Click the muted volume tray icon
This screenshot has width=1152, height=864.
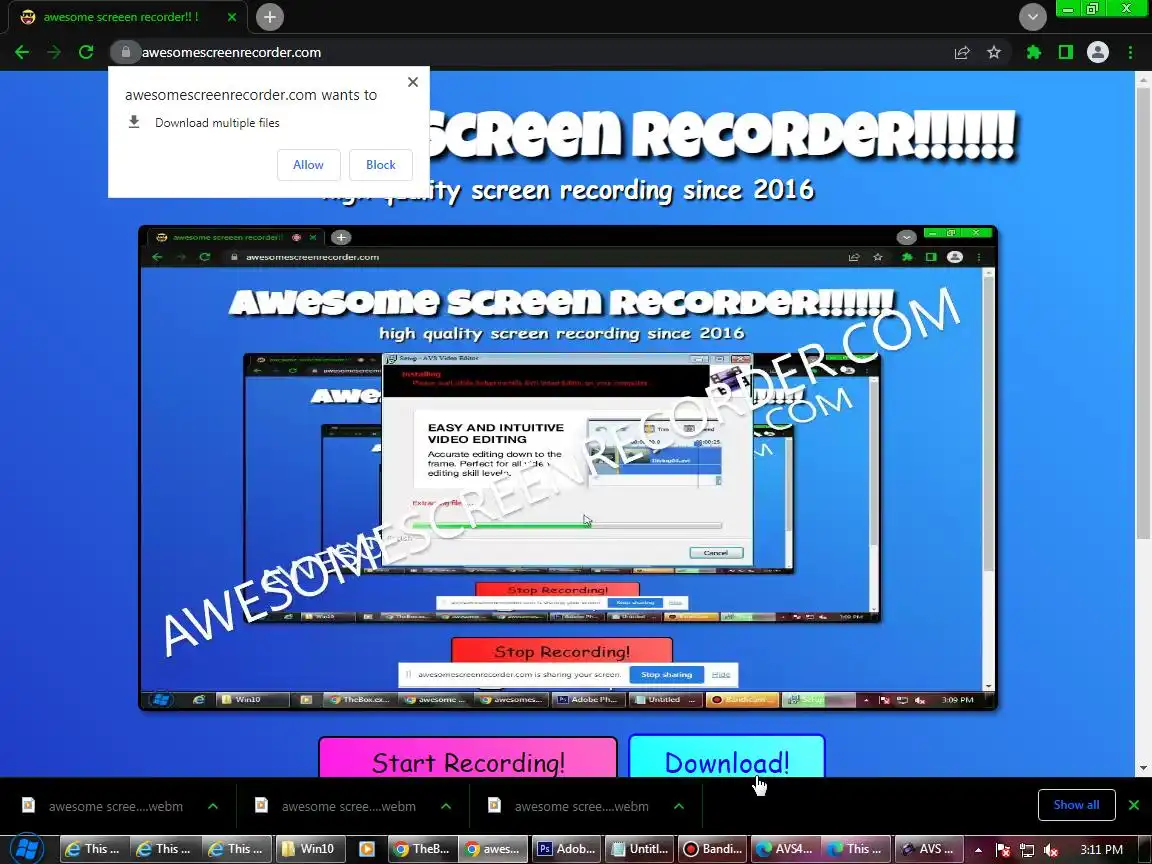(x=1051, y=849)
